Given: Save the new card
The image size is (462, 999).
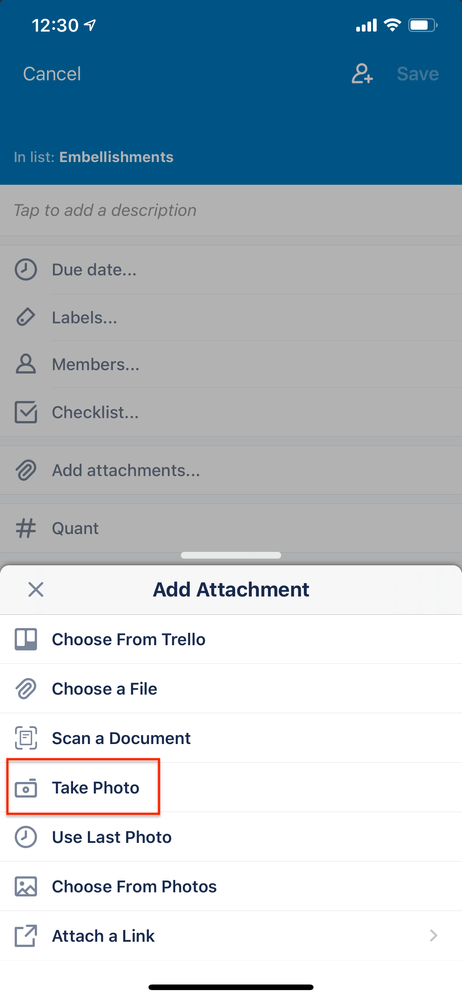Looking at the screenshot, I should tap(417, 74).
